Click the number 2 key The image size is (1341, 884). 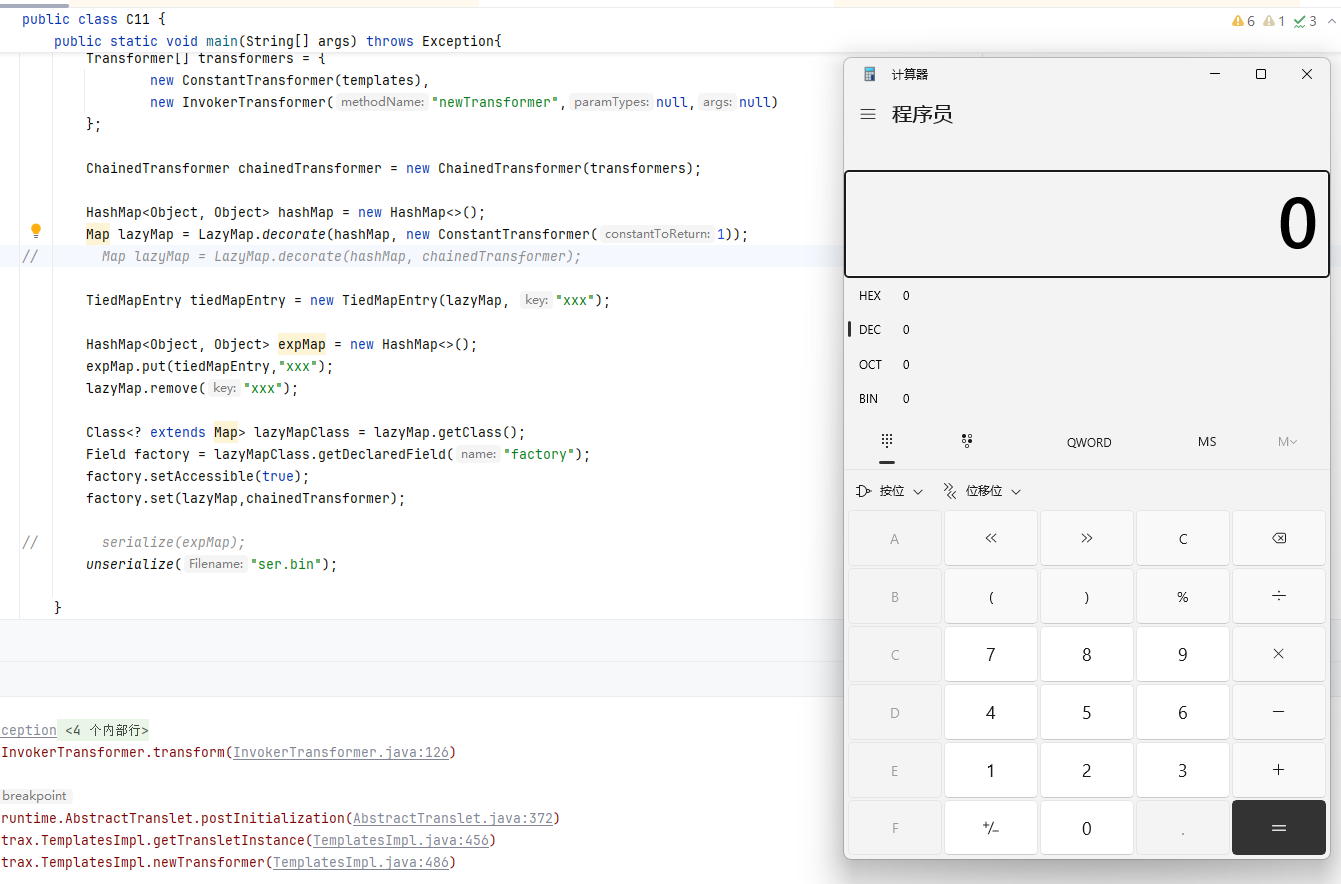click(x=1087, y=771)
